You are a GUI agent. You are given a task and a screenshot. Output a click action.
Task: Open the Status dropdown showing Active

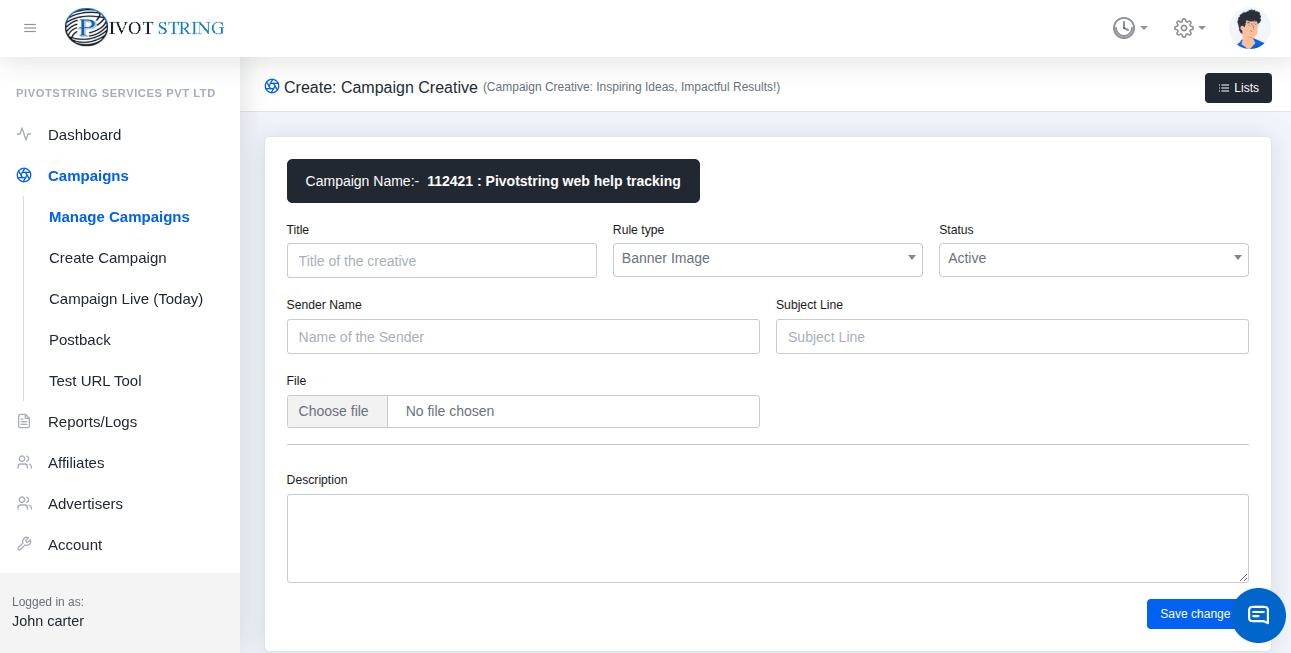point(1092,259)
